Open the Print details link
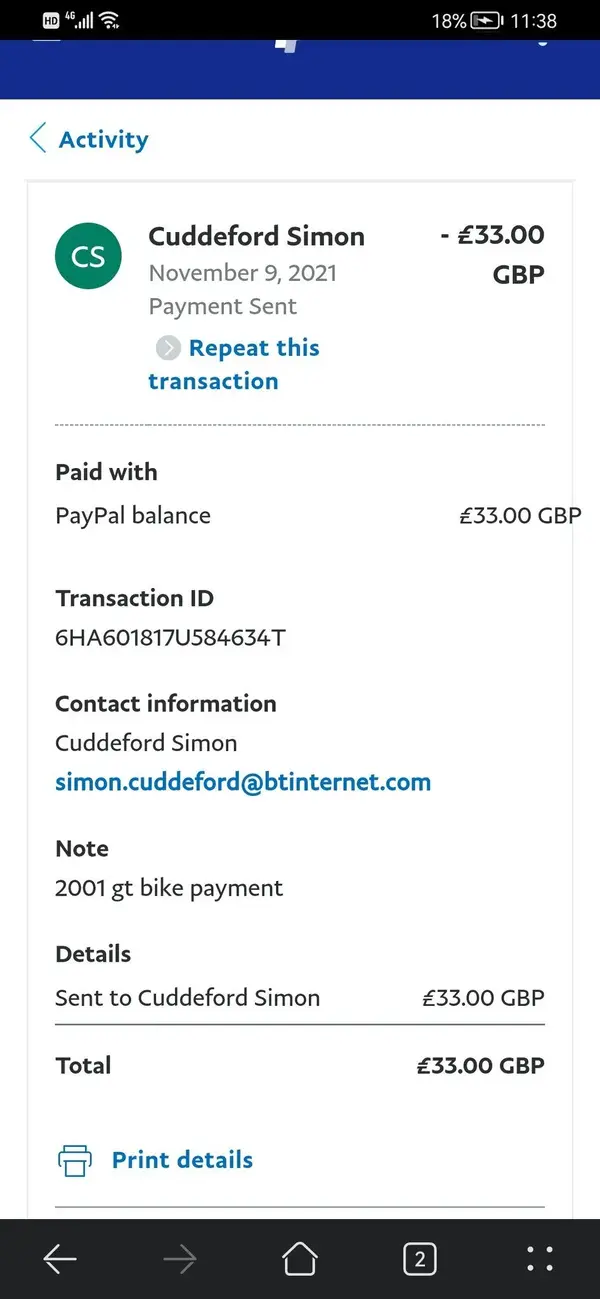600x1299 pixels. point(182,1160)
